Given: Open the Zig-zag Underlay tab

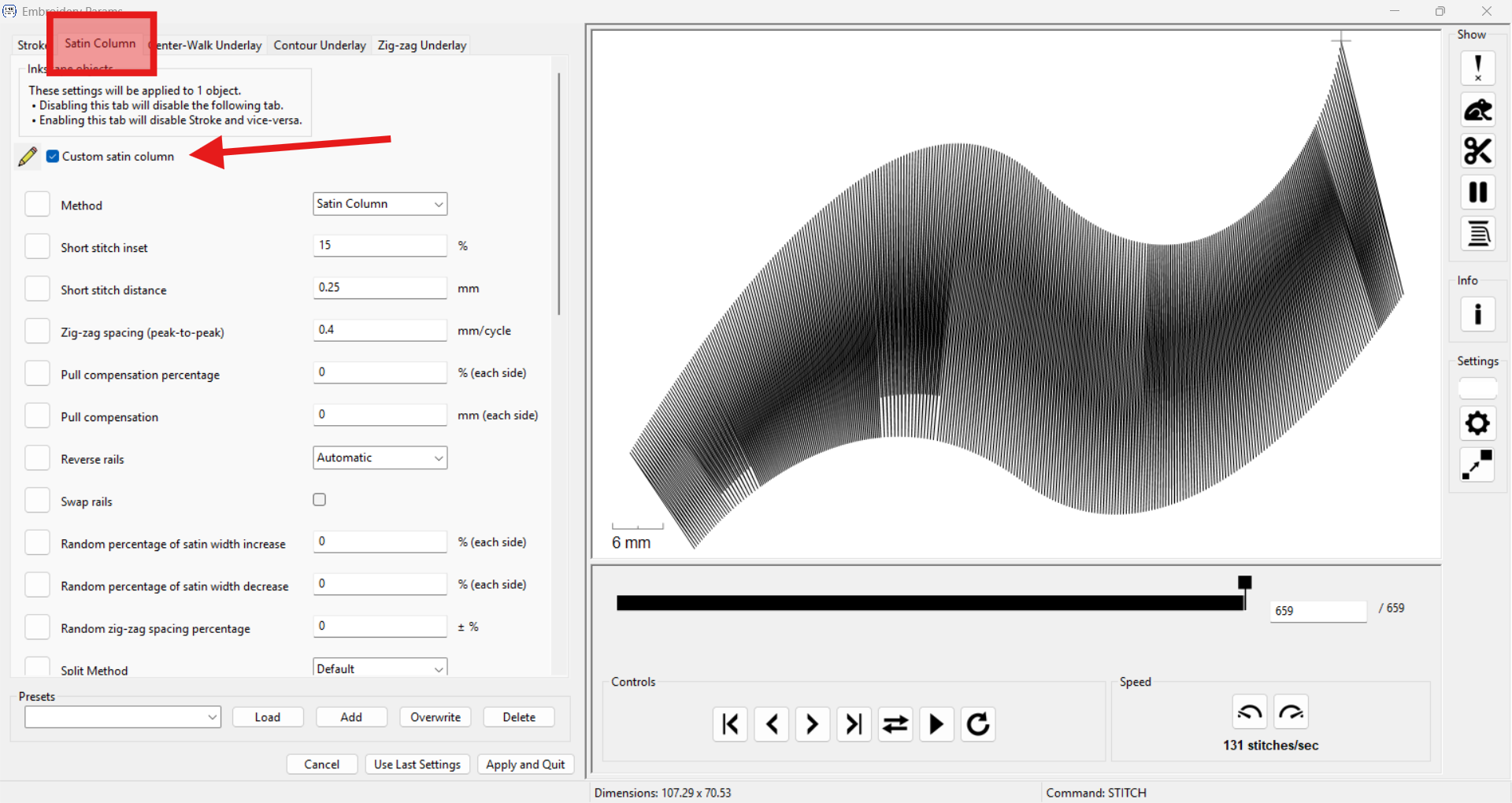Looking at the screenshot, I should [x=422, y=46].
